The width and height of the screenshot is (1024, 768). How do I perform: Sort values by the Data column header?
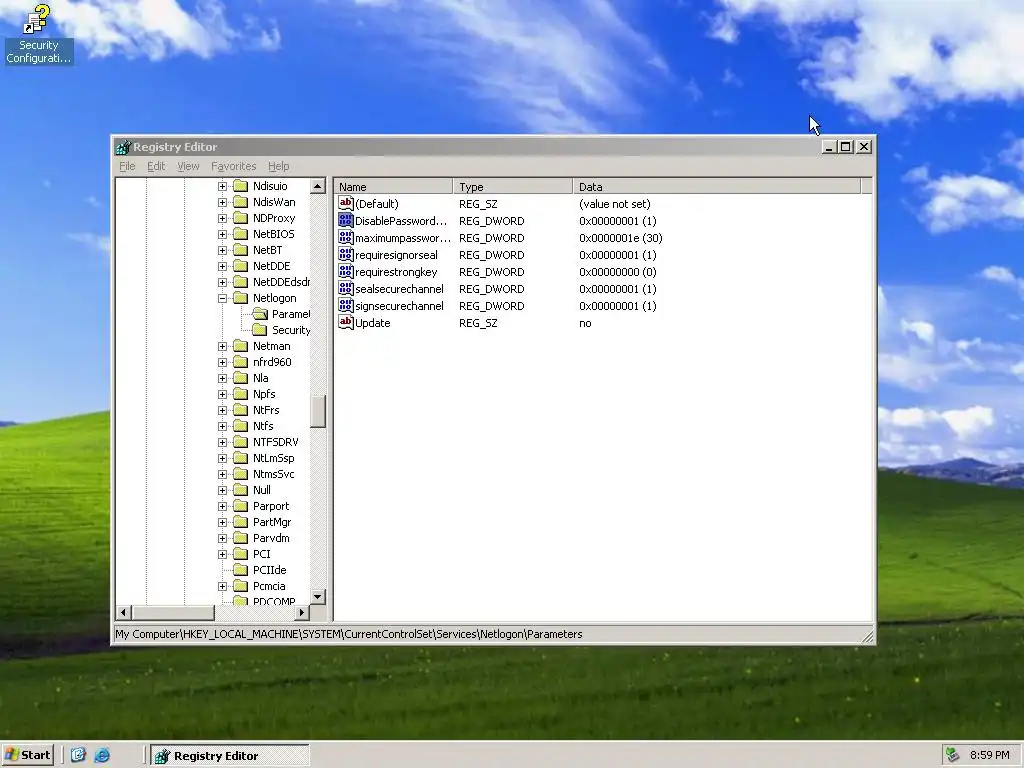(716, 187)
